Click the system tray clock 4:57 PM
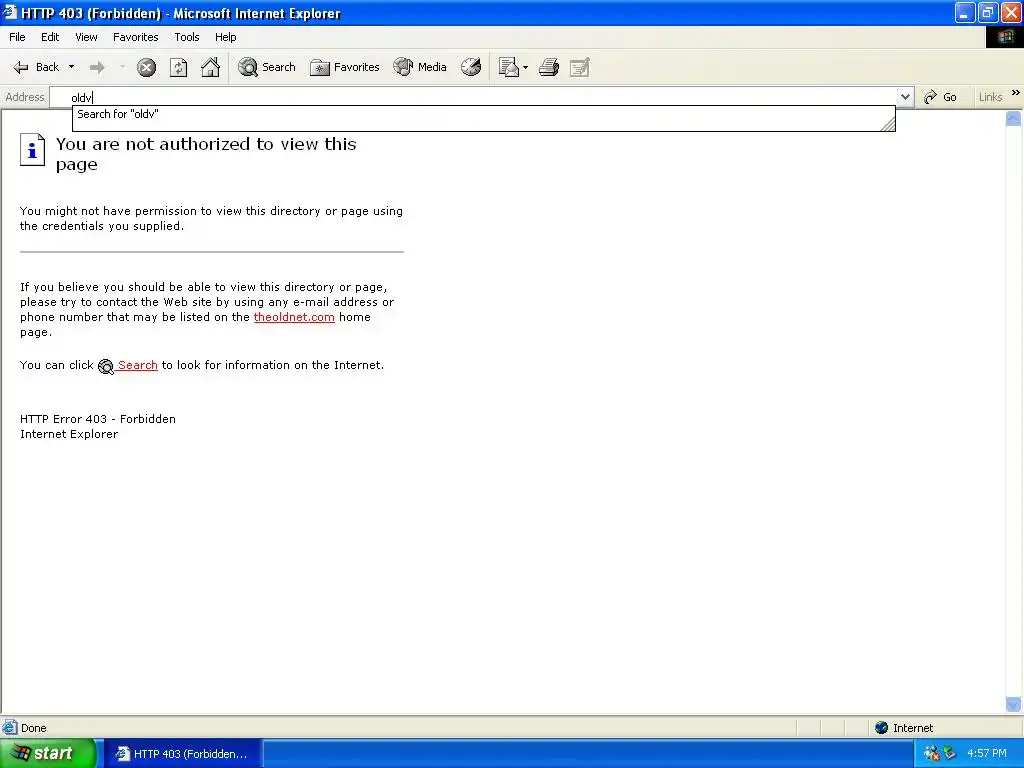The image size is (1024, 768). click(986, 754)
